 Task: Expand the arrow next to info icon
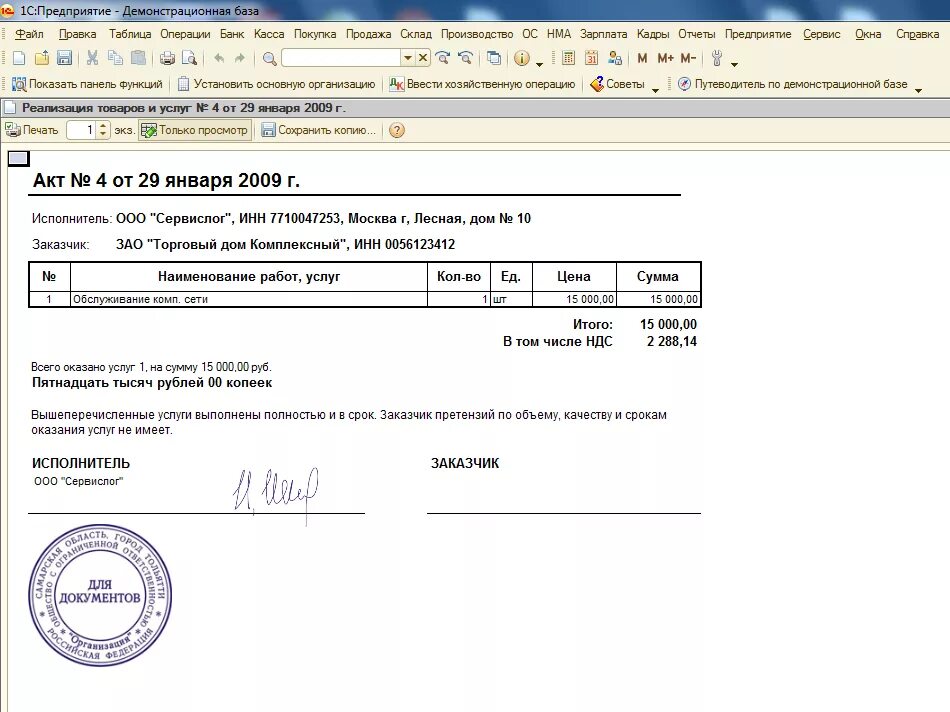[x=539, y=63]
